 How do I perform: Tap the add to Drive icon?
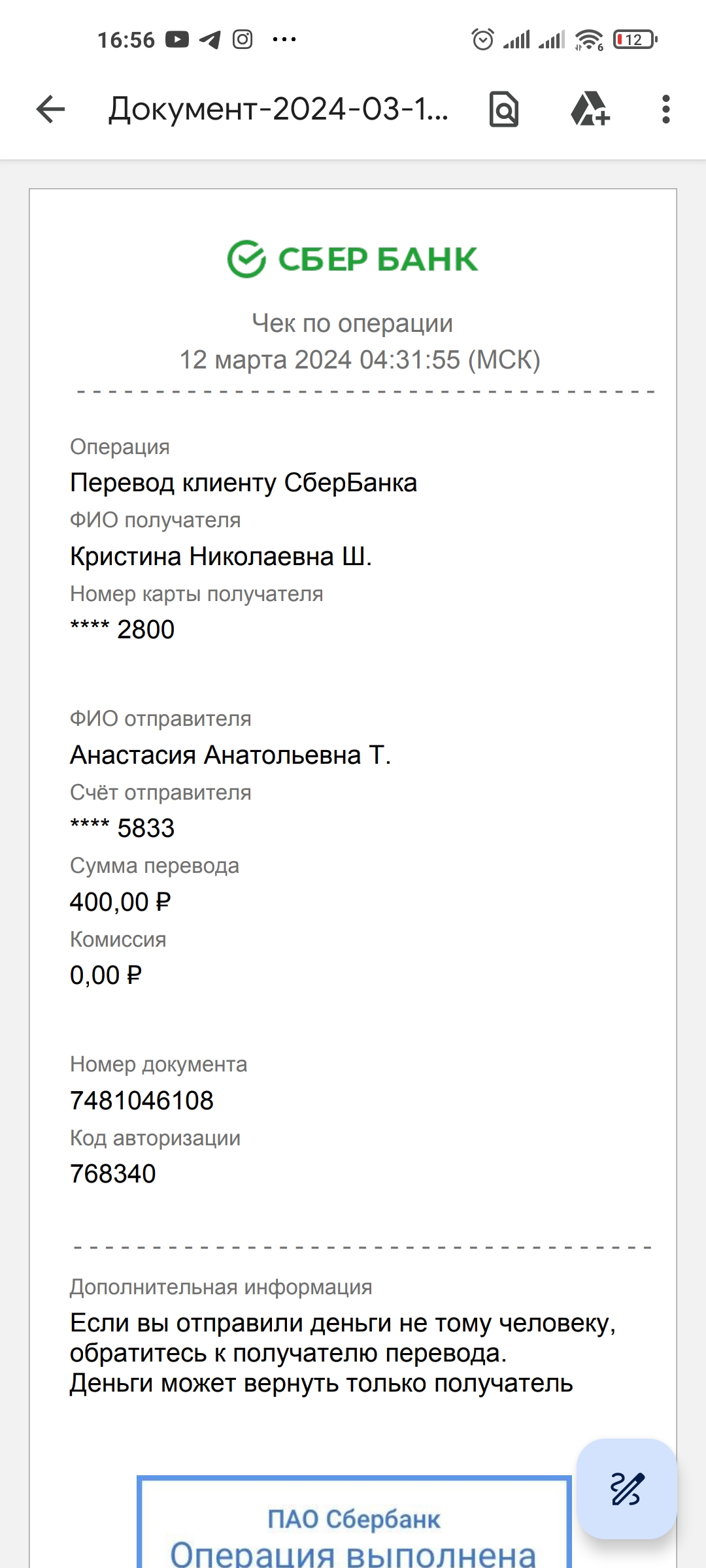click(x=590, y=109)
